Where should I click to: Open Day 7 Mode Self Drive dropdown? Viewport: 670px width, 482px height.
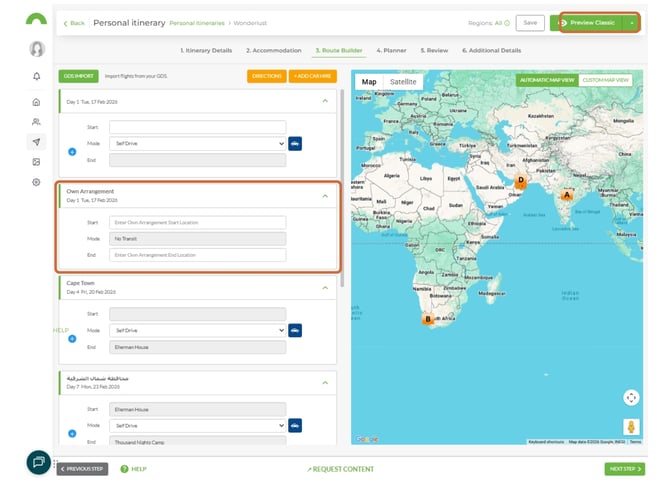197,426
